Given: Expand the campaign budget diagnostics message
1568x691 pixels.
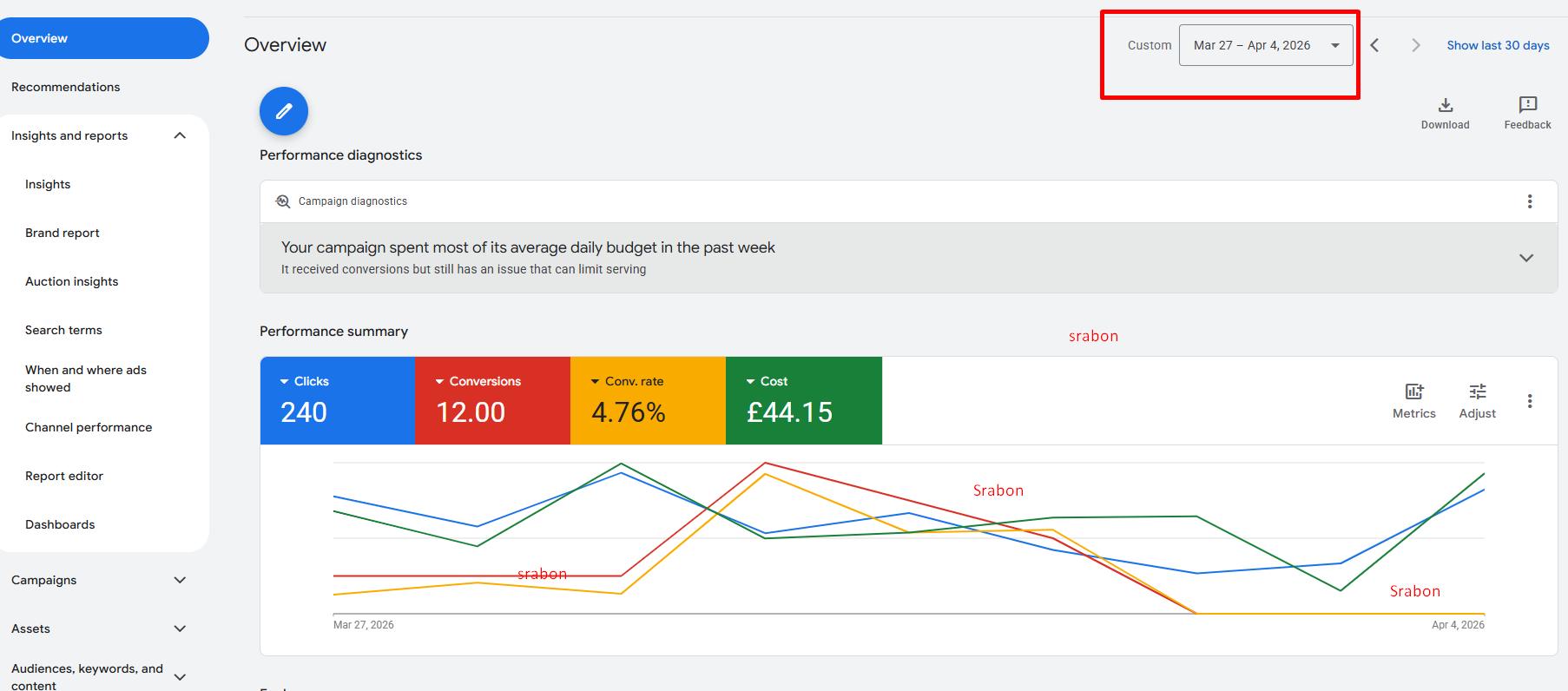Looking at the screenshot, I should pyautogui.click(x=1525, y=258).
